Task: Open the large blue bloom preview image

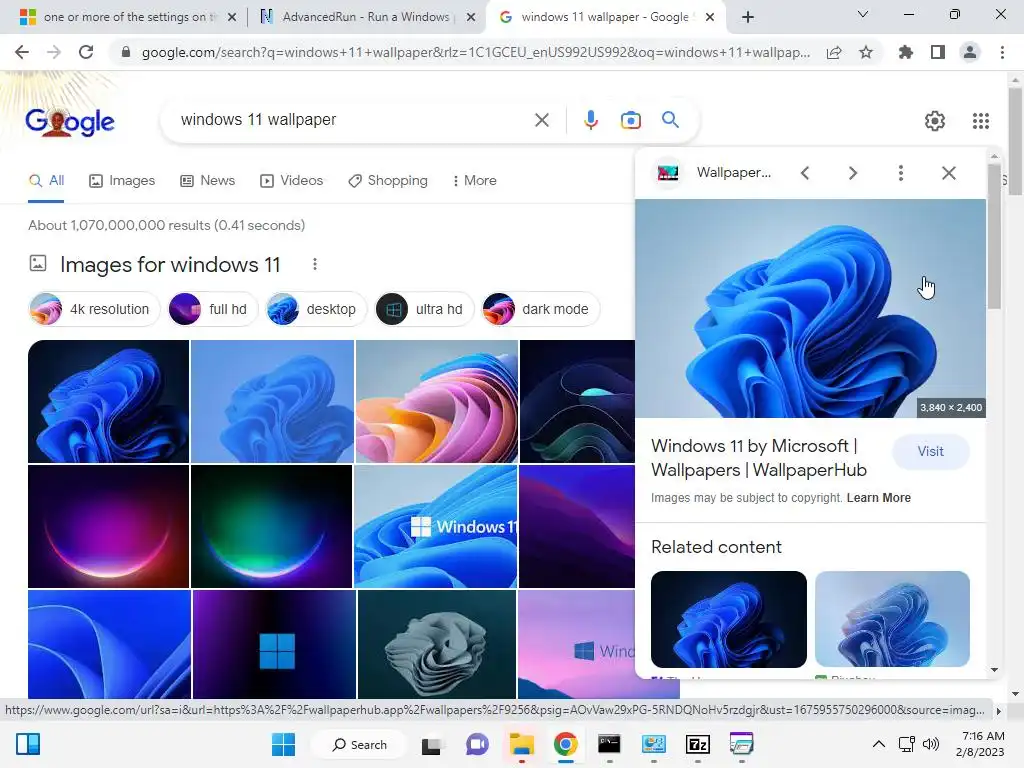Action: tap(810, 308)
